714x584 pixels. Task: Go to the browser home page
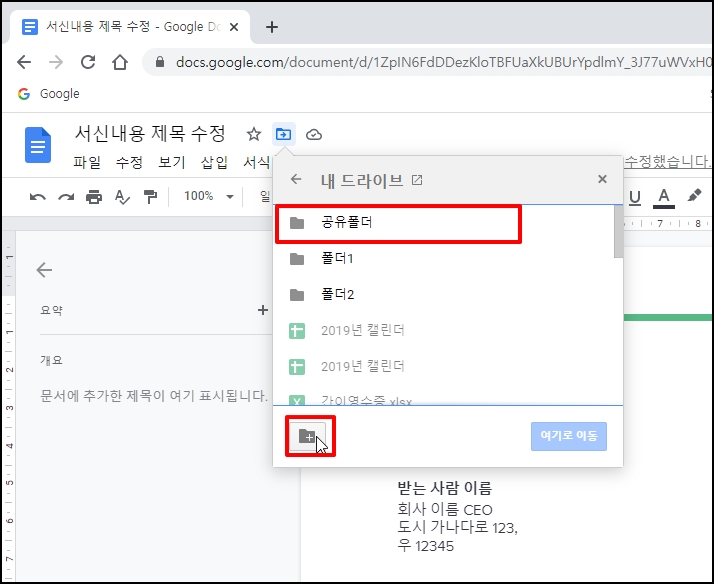click(120, 62)
